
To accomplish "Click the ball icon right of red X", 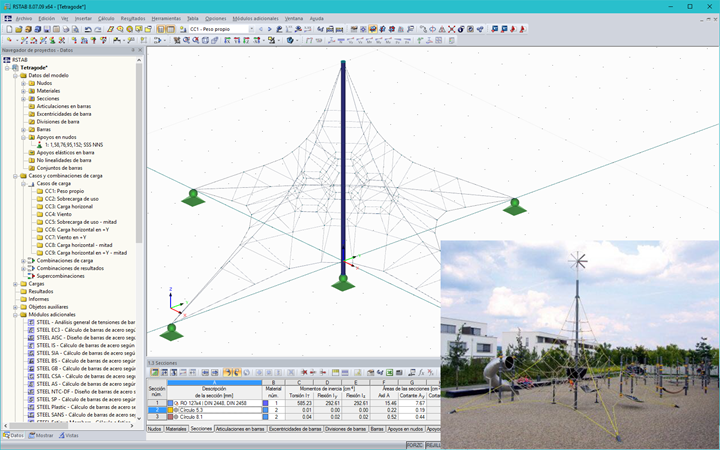I will coord(461,29).
